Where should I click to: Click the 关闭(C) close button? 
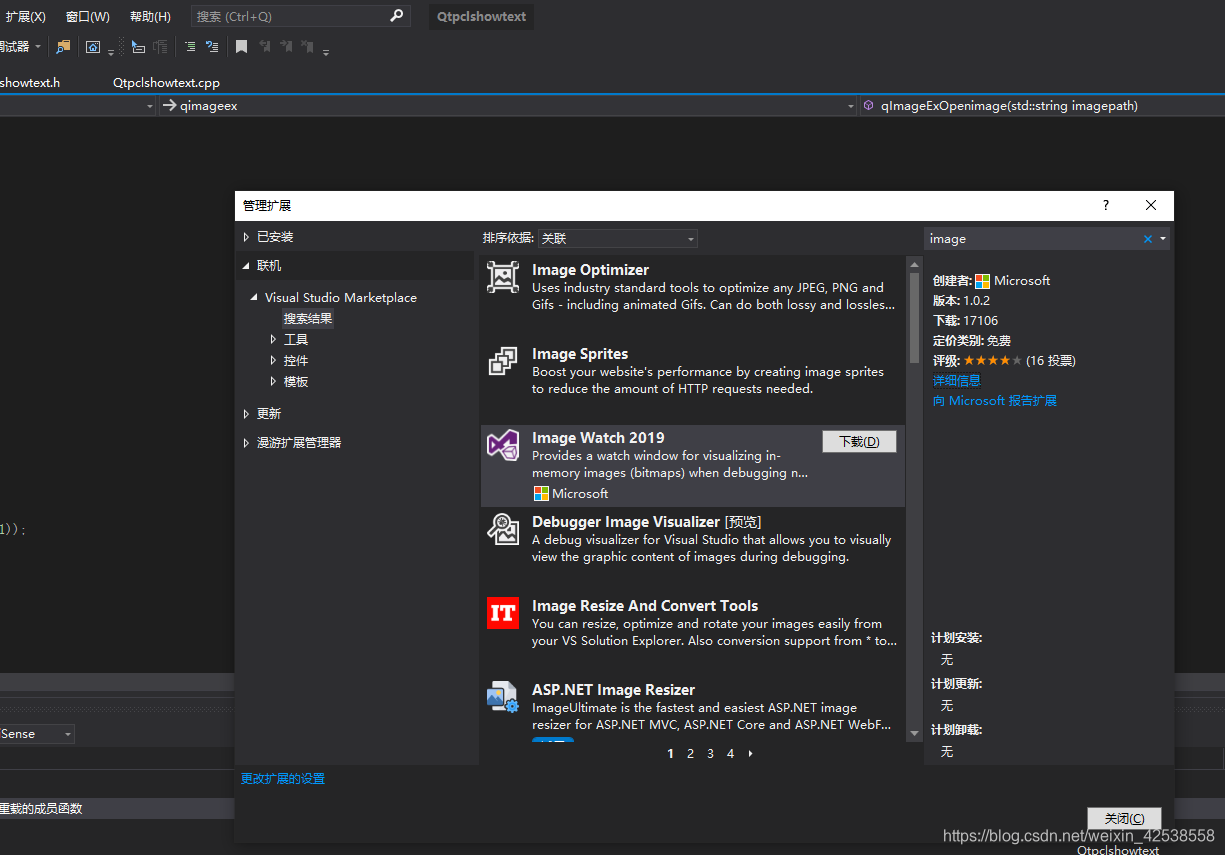1124,819
